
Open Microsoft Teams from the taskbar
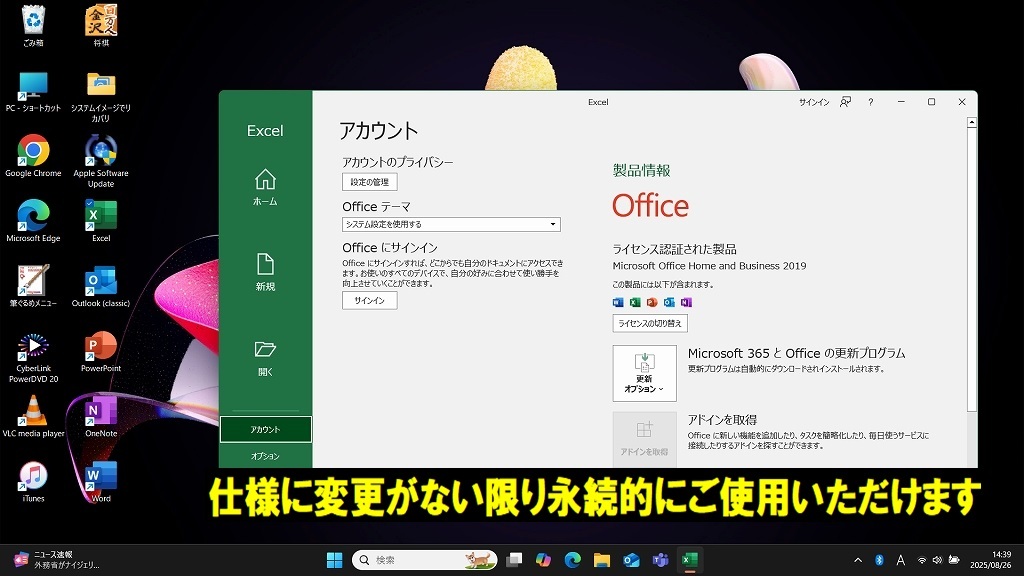point(660,560)
